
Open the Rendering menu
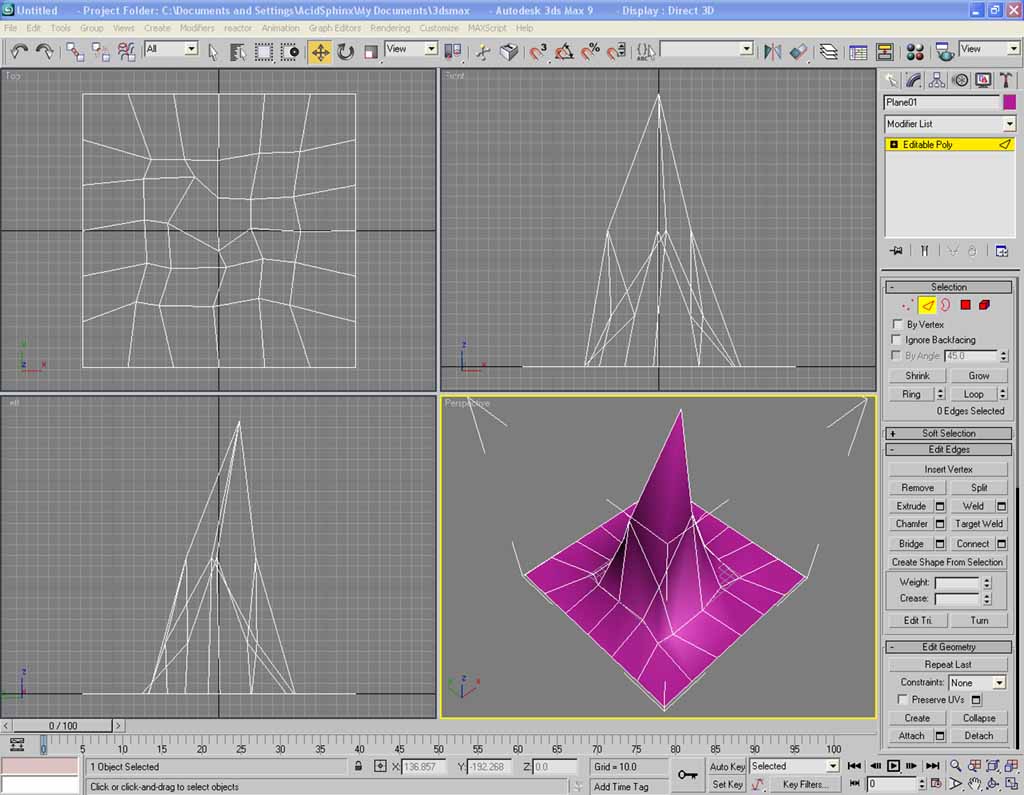click(x=389, y=28)
